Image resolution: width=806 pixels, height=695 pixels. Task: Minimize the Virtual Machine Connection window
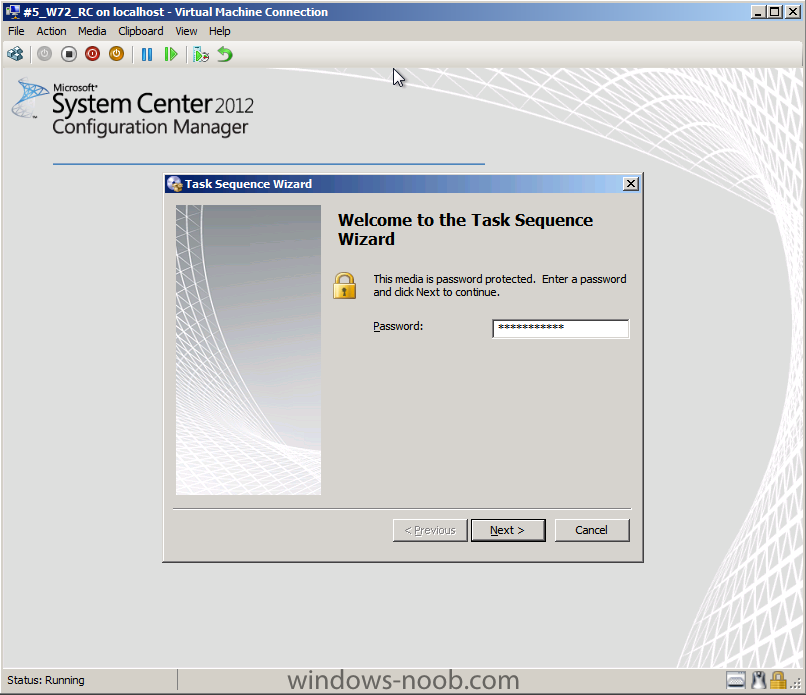757,11
